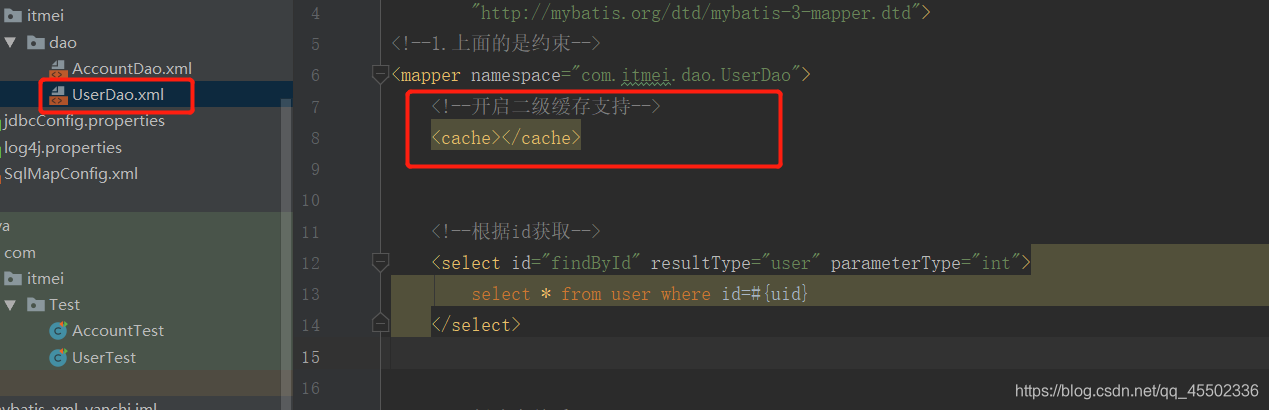Click the closing select tag on line 14
This screenshot has width=1269, height=410.
tap(476, 325)
